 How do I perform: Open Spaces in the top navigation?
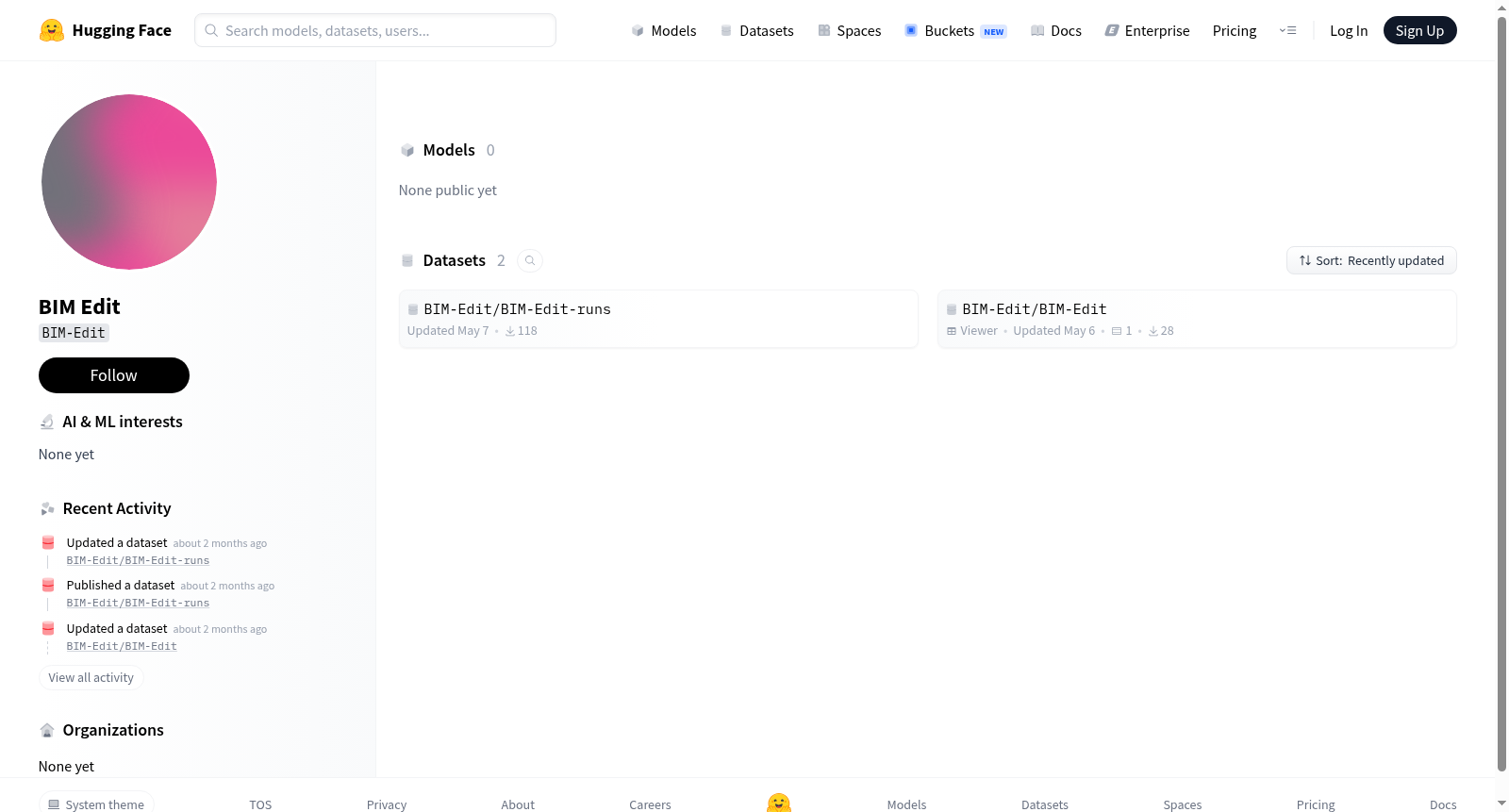(850, 31)
